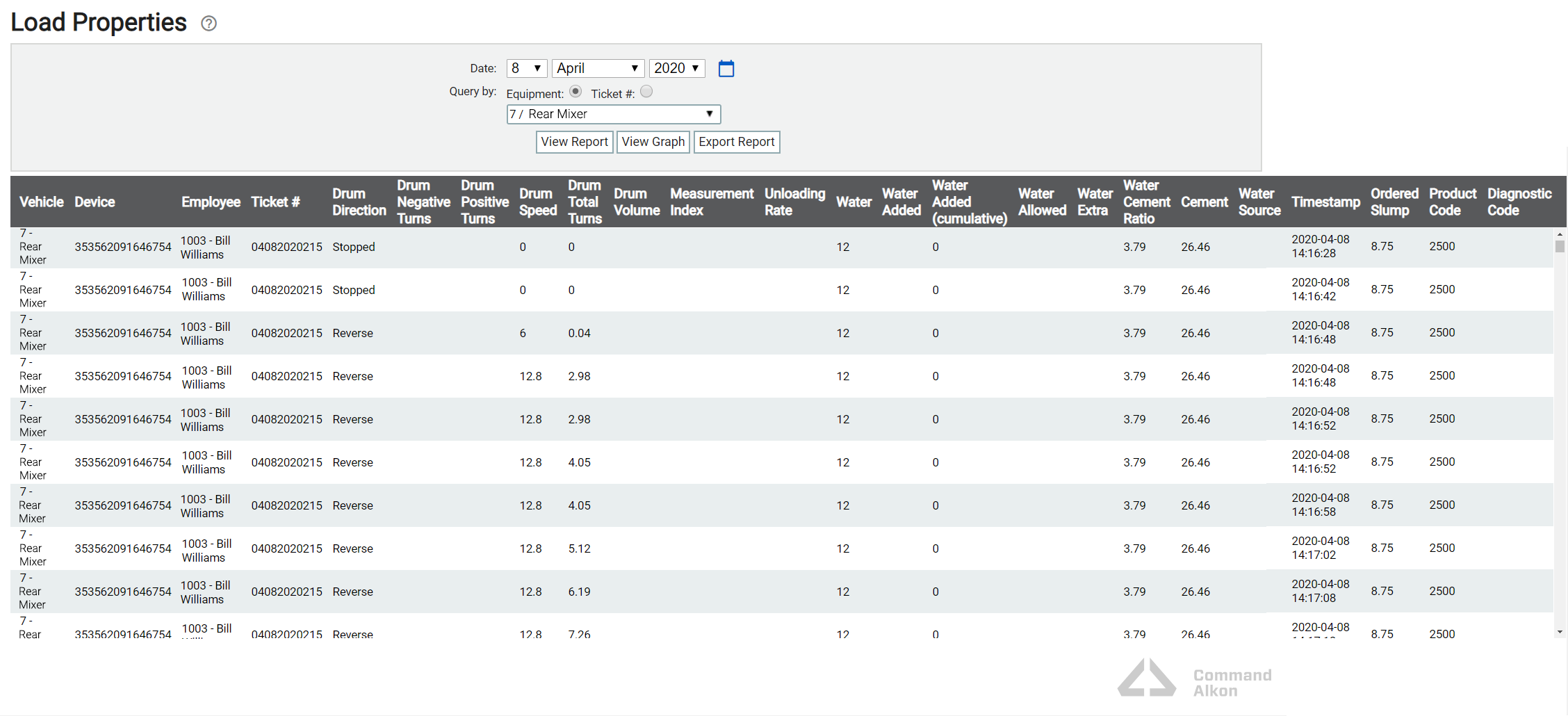Click the timestamp 2020-04-08 14:16:28
1568x716 pixels.
[1321, 246]
